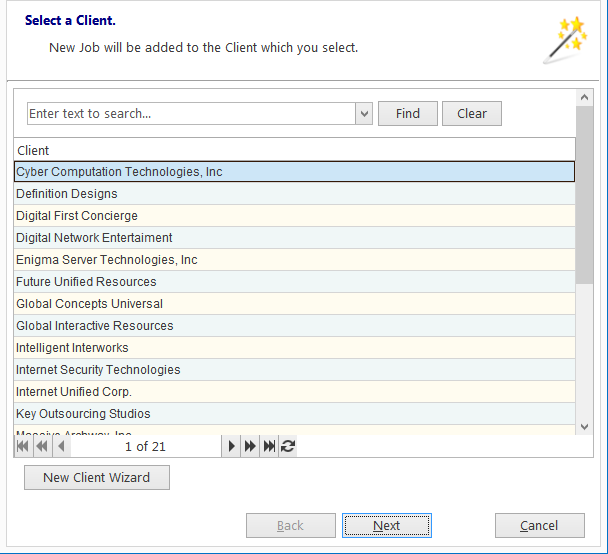Select Enigma Server Technologies, Inc
Viewport: 608px width, 554px height.
click(x=295, y=260)
